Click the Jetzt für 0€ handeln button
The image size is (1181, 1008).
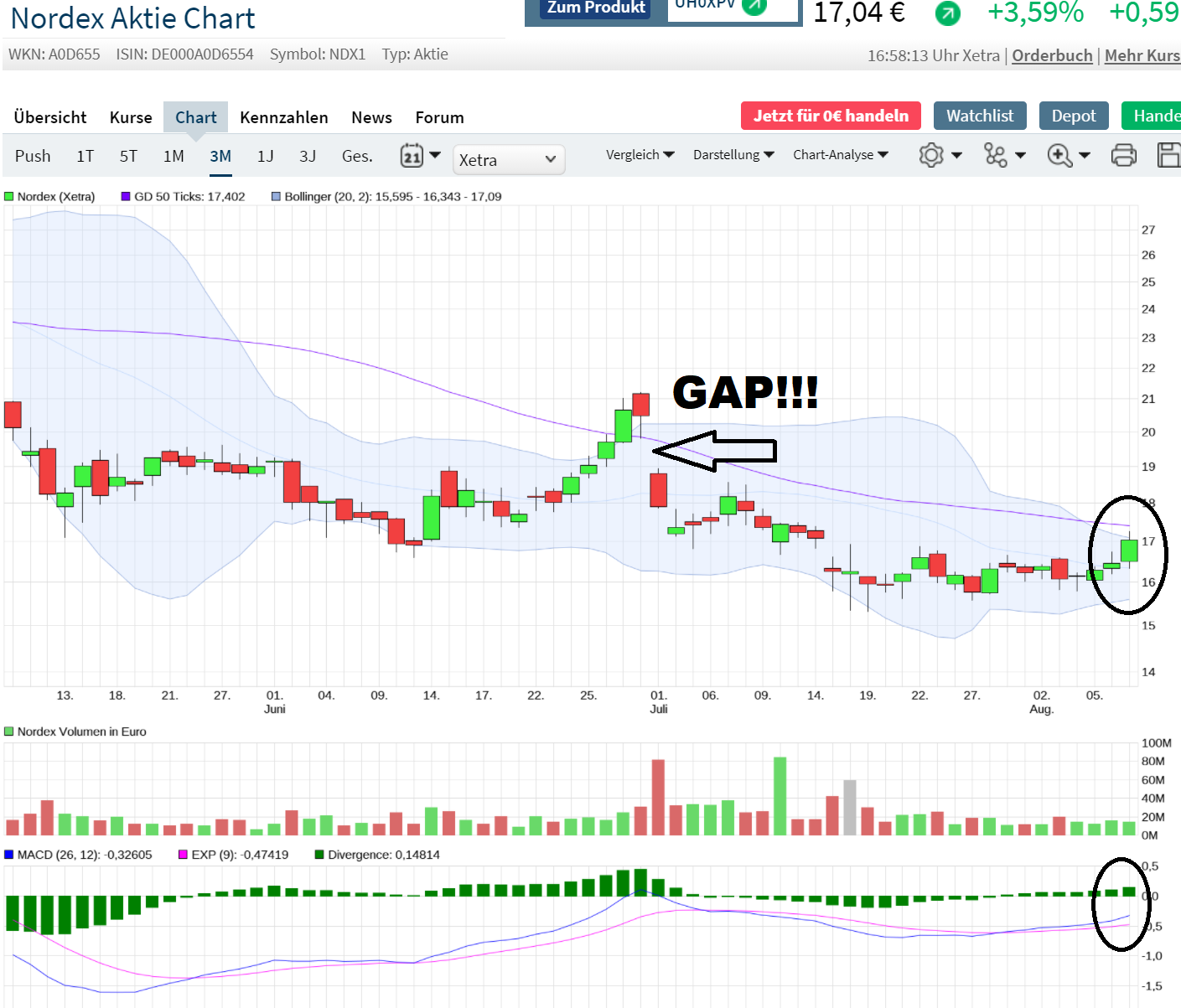(x=831, y=116)
